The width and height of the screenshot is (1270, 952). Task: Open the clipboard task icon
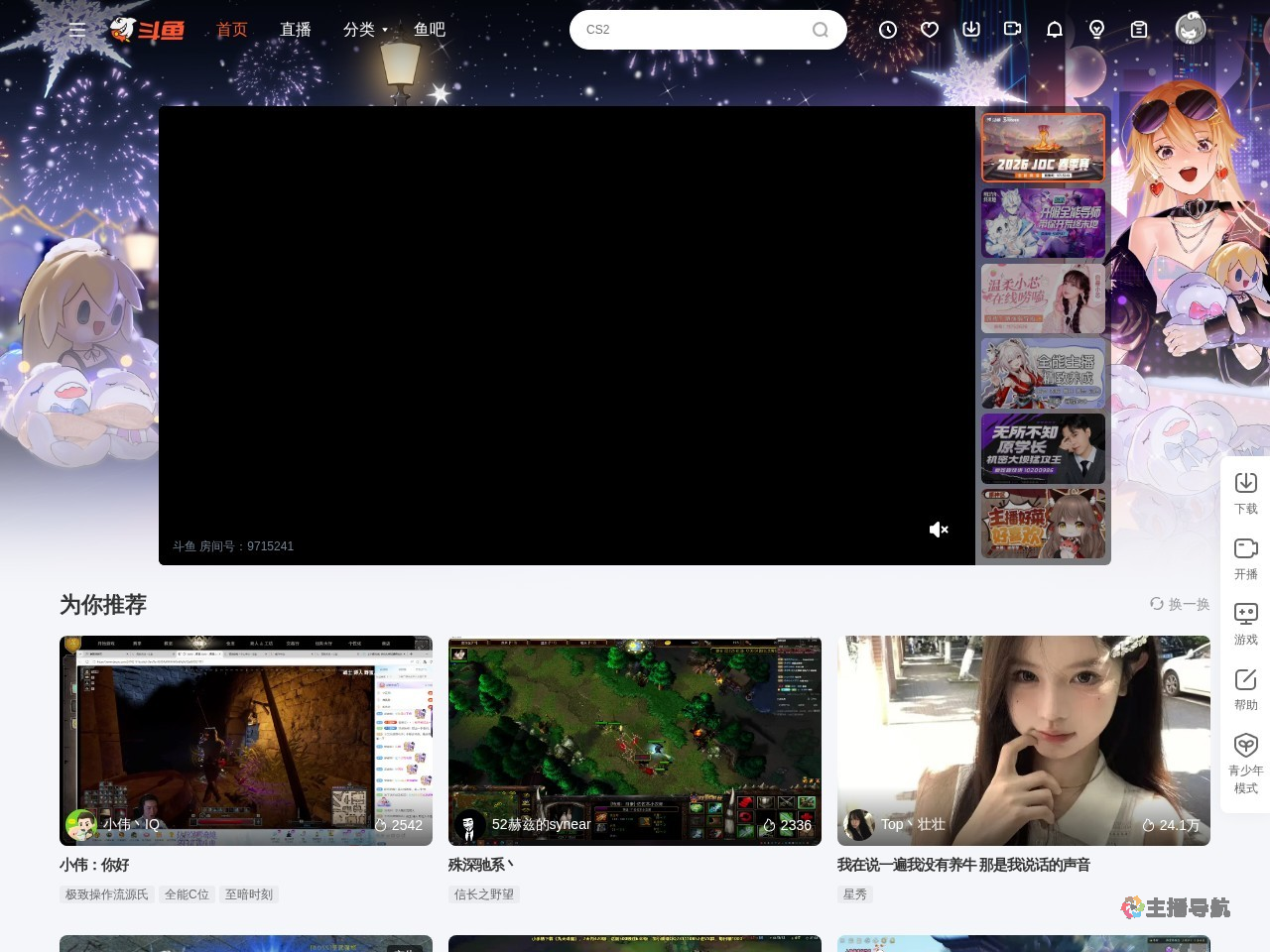pos(1139,30)
